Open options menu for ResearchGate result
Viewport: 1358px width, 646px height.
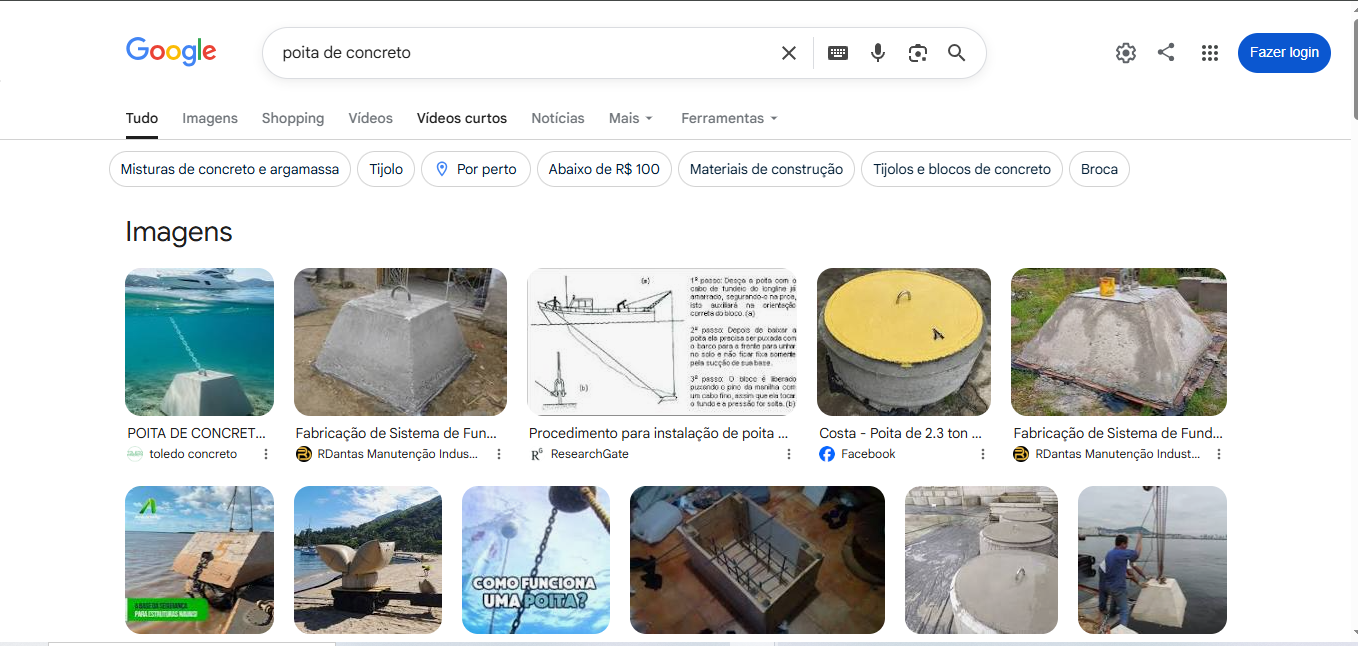coord(789,454)
